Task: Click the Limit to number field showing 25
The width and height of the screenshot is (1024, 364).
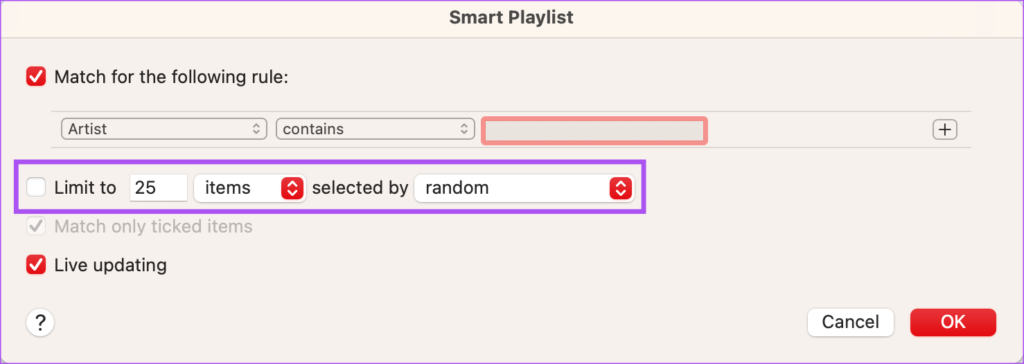Action: coord(159,188)
